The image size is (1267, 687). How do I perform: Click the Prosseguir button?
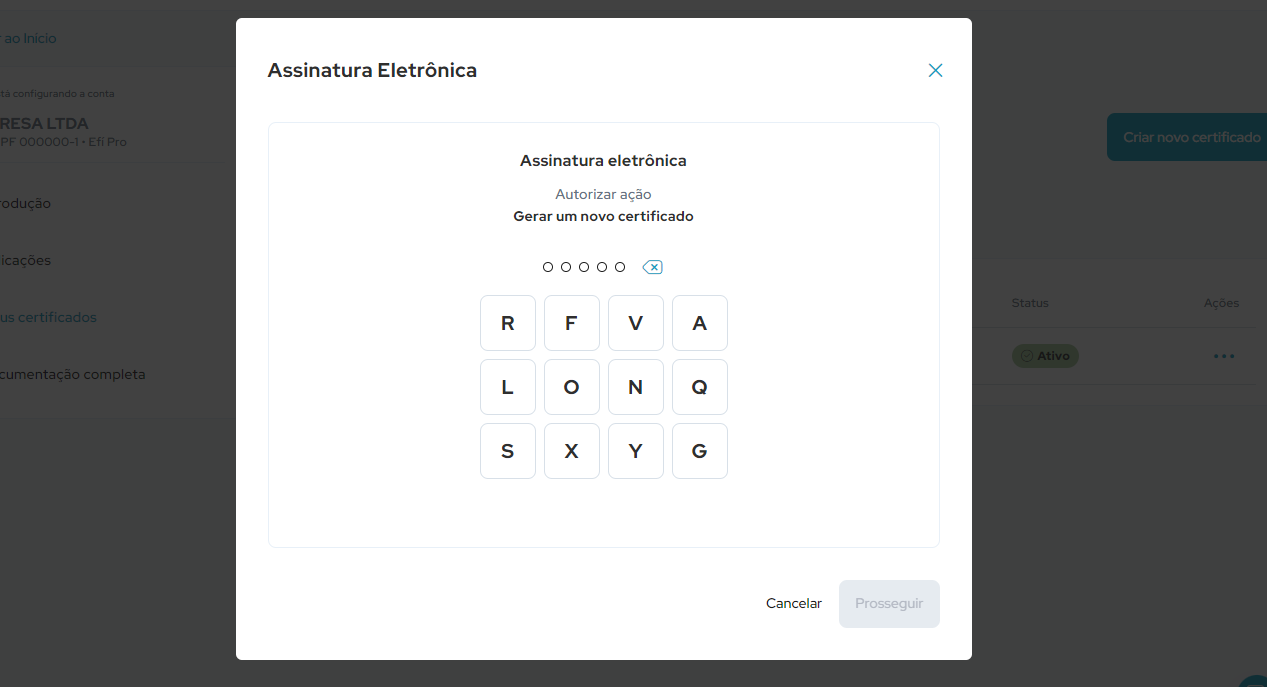pos(888,603)
